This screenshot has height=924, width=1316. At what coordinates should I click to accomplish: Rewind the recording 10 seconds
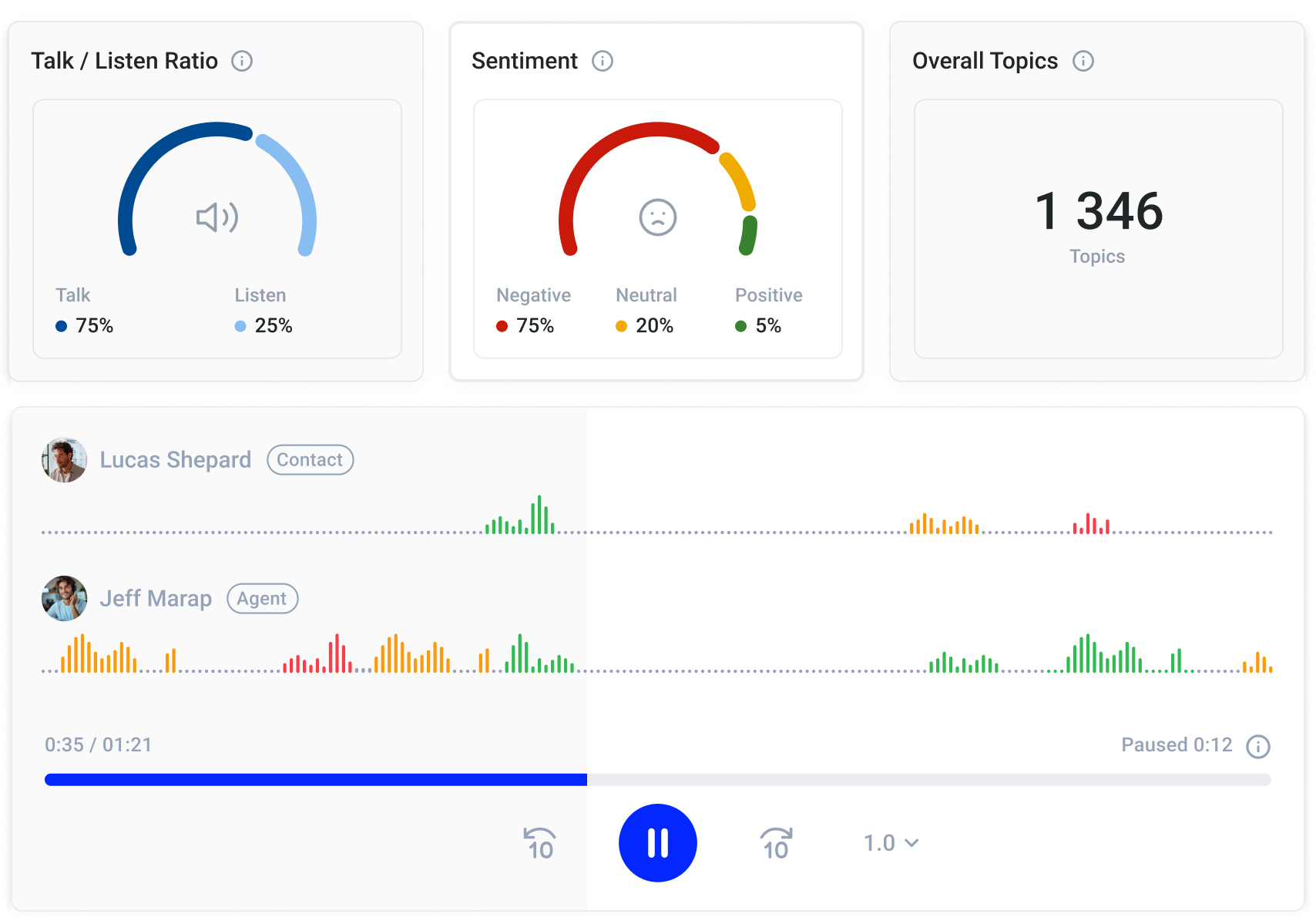pyautogui.click(x=540, y=843)
